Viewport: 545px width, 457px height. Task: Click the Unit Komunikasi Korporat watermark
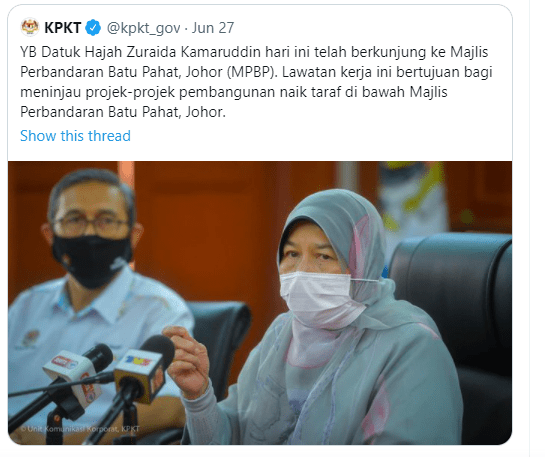pos(80,429)
